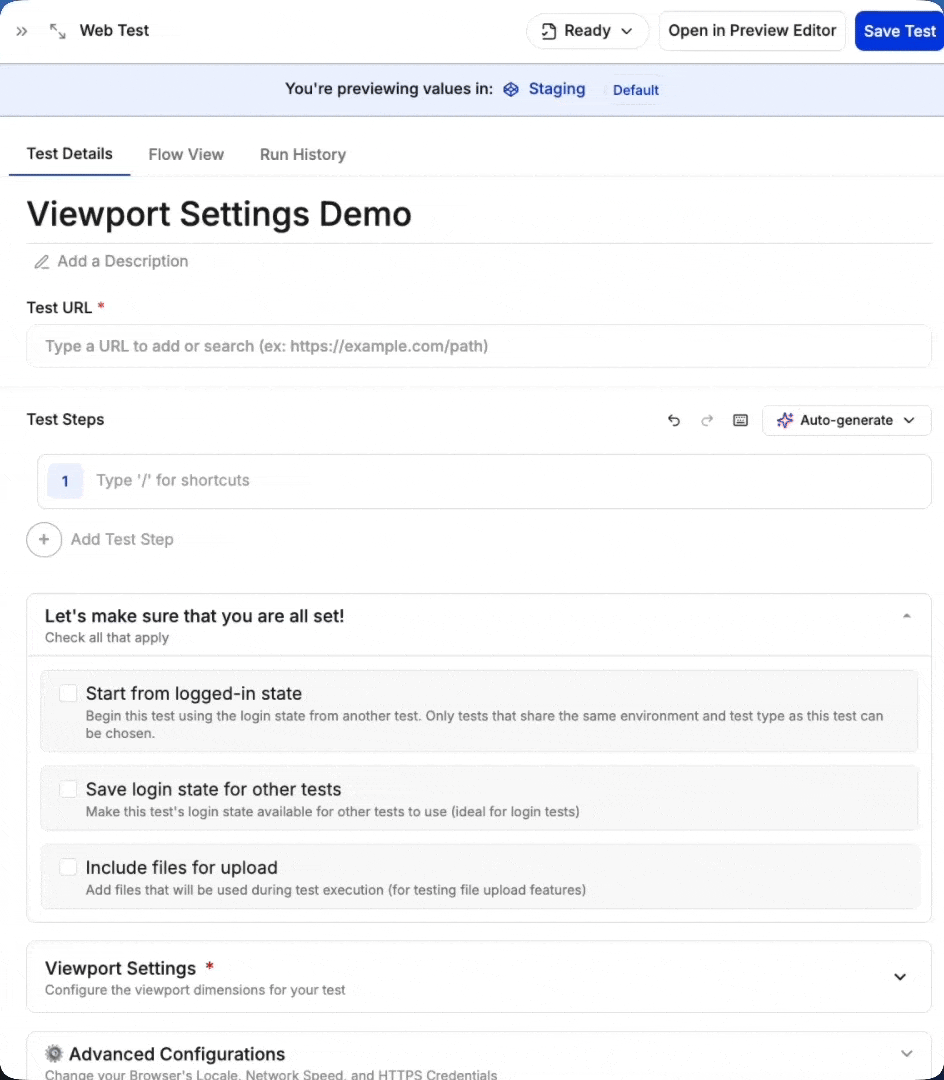
Task: Click the Redo icon above Test Steps
Action: point(707,420)
